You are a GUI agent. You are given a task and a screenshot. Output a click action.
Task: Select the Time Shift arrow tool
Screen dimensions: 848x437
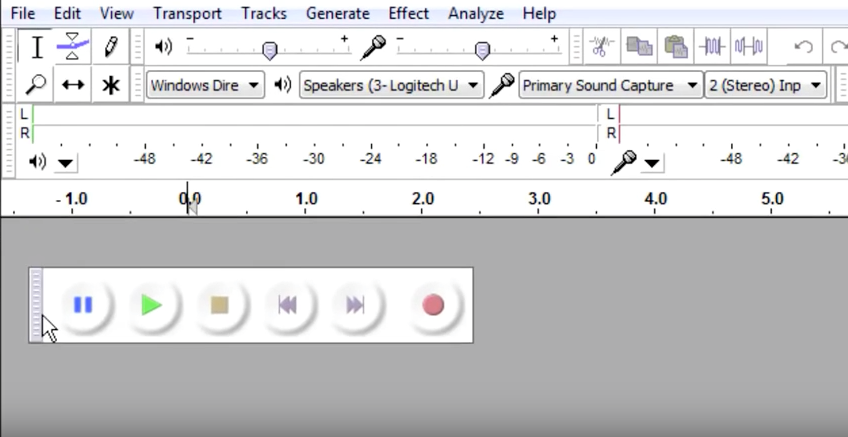(72, 85)
